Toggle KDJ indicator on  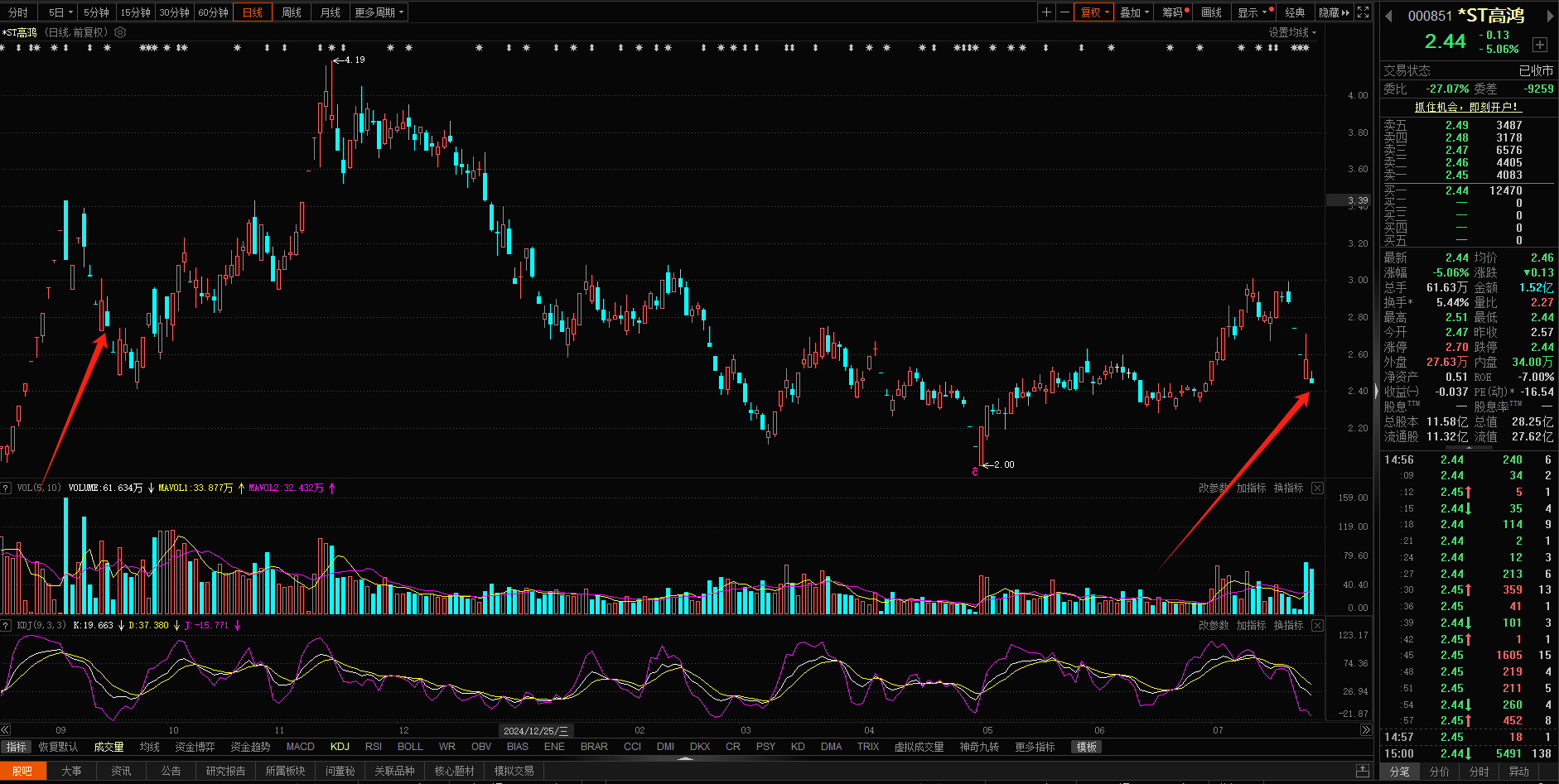(x=340, y=747)
